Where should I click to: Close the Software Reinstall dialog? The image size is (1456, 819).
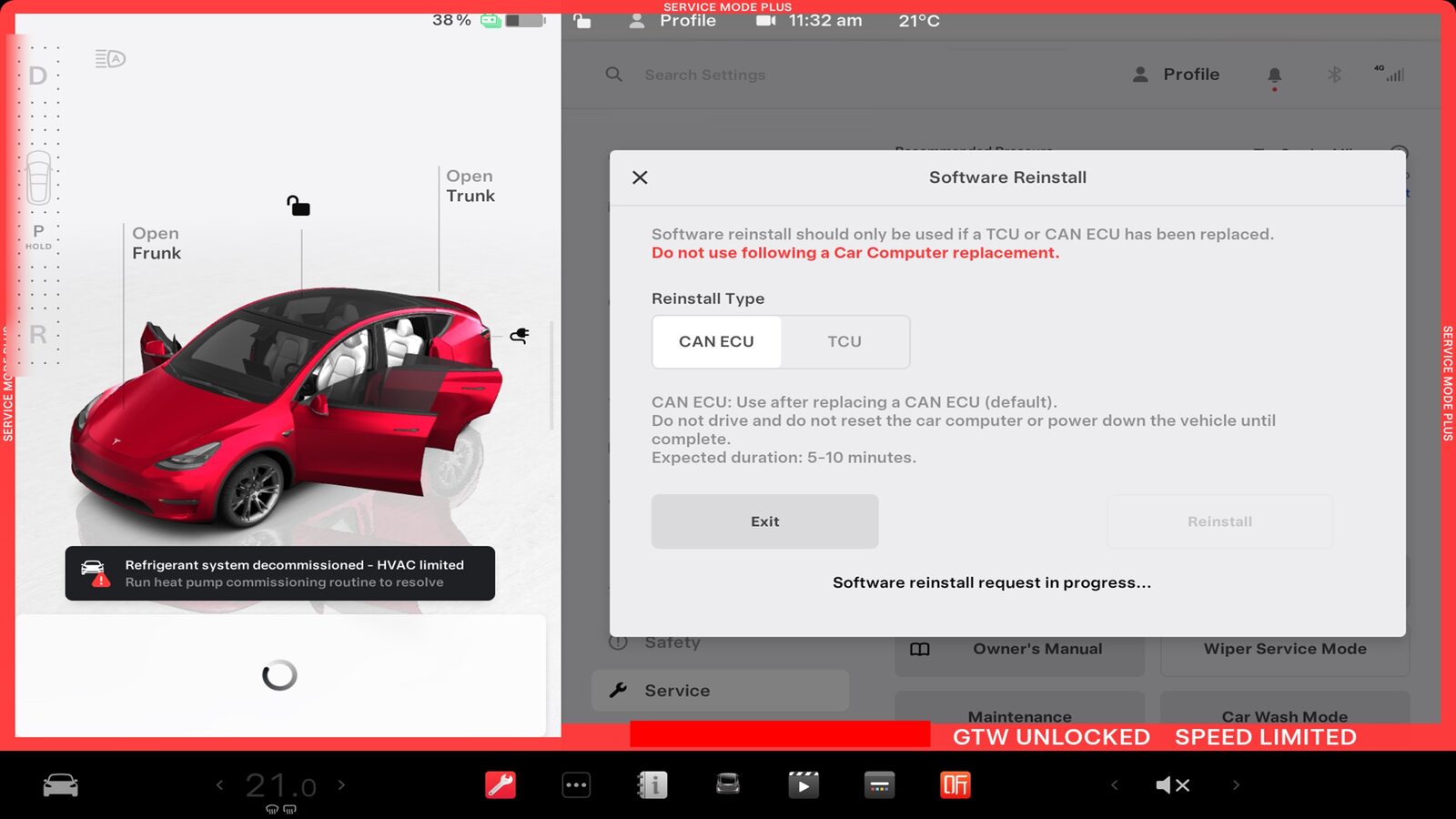click(x=640, y=177)
